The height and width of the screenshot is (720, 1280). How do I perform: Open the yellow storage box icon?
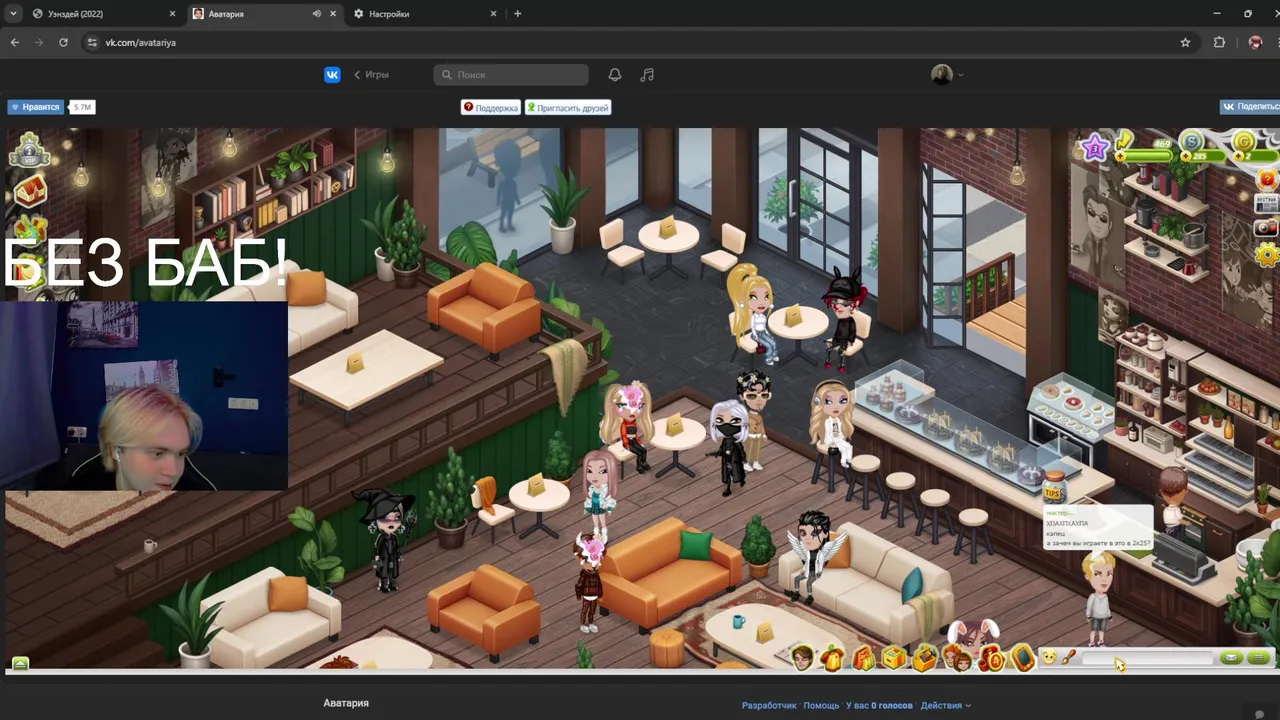894,657
